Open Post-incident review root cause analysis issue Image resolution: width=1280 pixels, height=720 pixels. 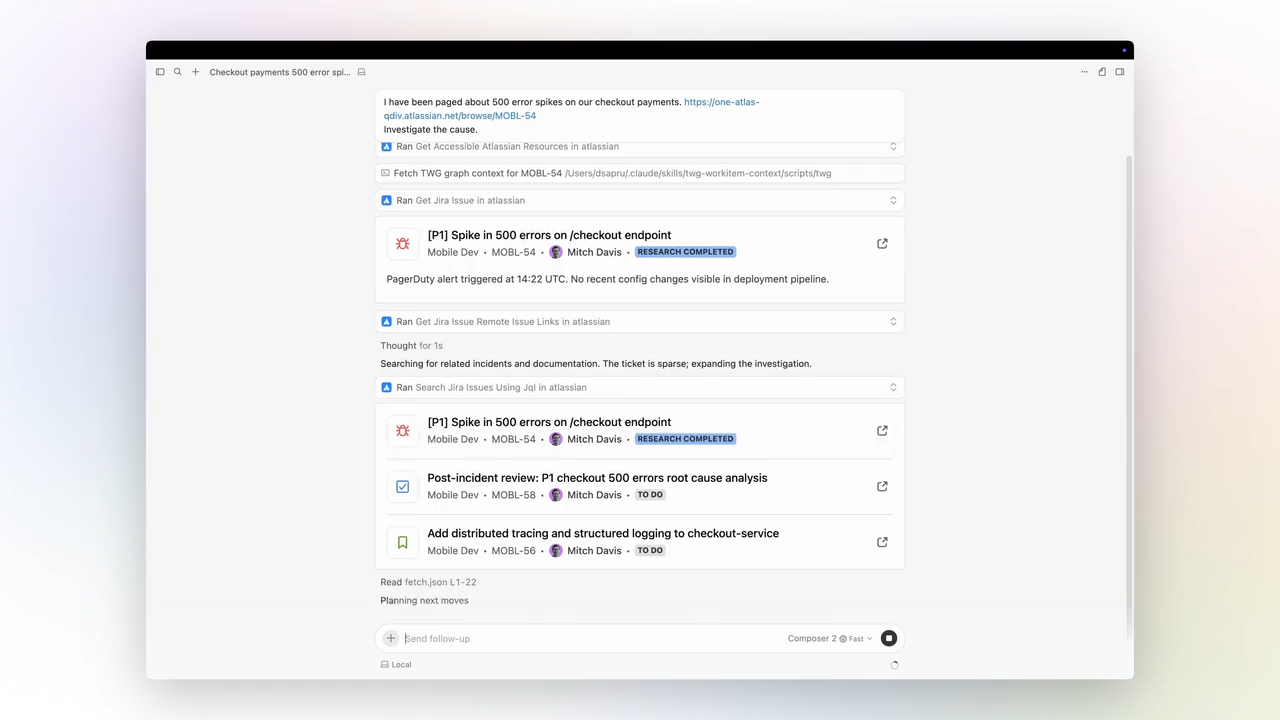click(x=597, y=478)
